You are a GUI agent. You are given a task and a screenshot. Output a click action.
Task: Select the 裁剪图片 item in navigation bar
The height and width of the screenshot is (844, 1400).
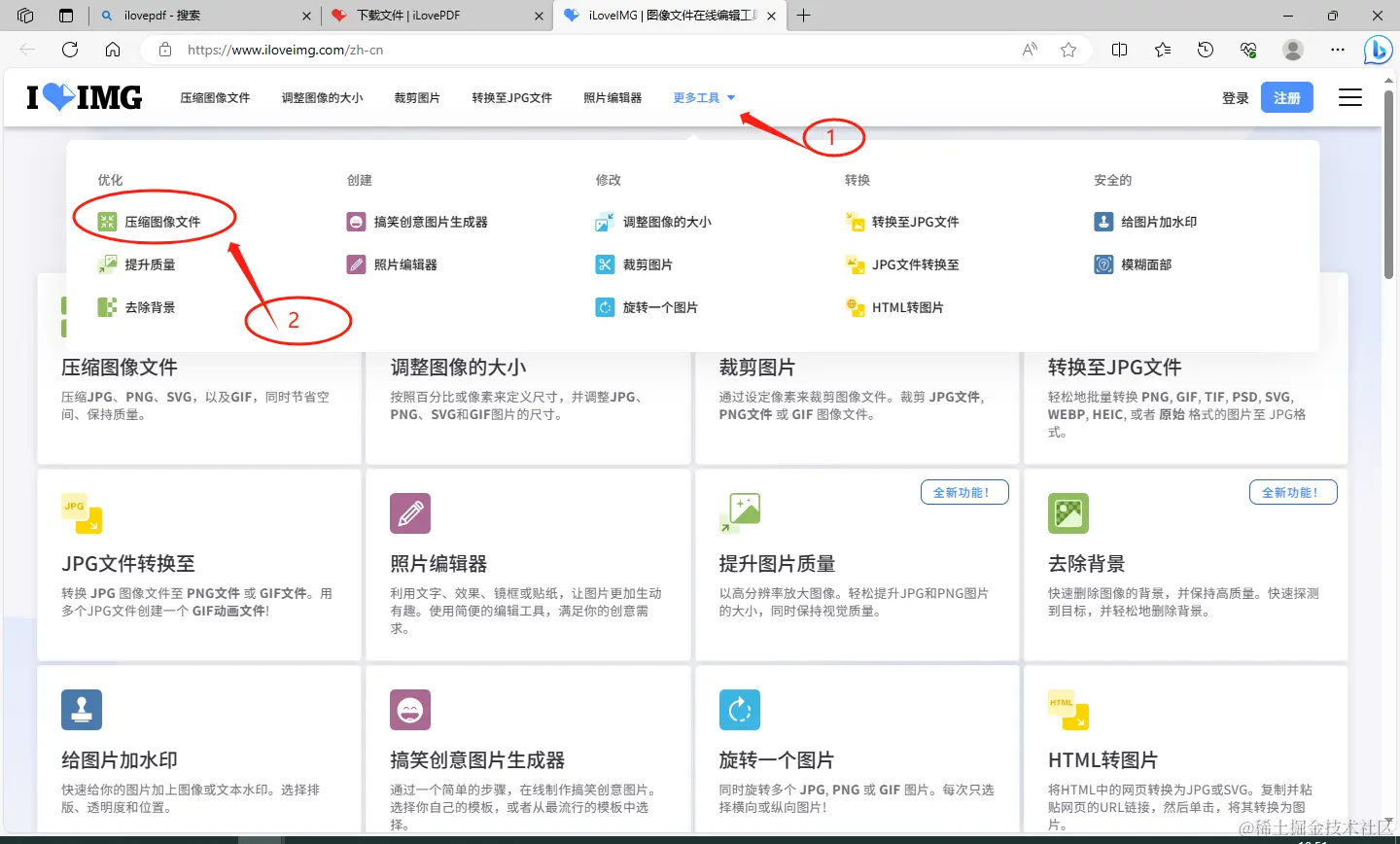click(x=416, y=96)
